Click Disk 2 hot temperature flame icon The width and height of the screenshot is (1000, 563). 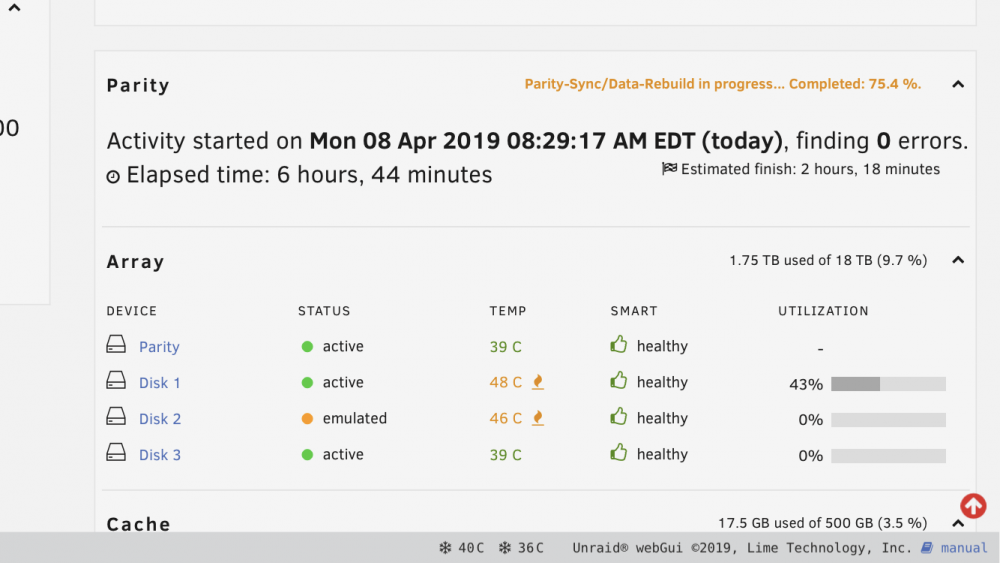538,418
